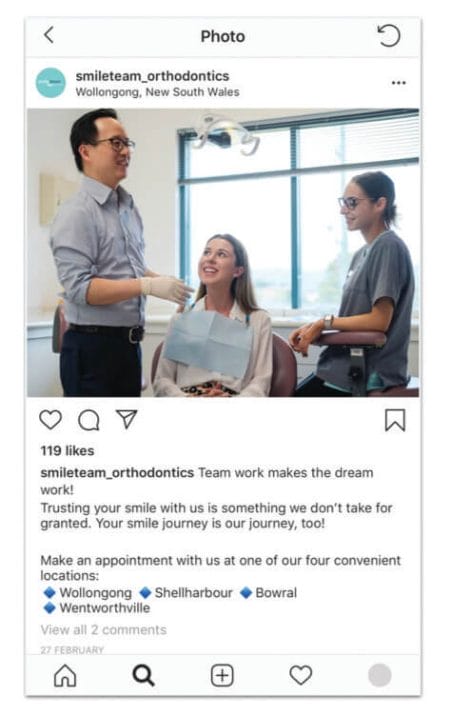
Task: Go back using the back arrow
Action: (49, 35)
